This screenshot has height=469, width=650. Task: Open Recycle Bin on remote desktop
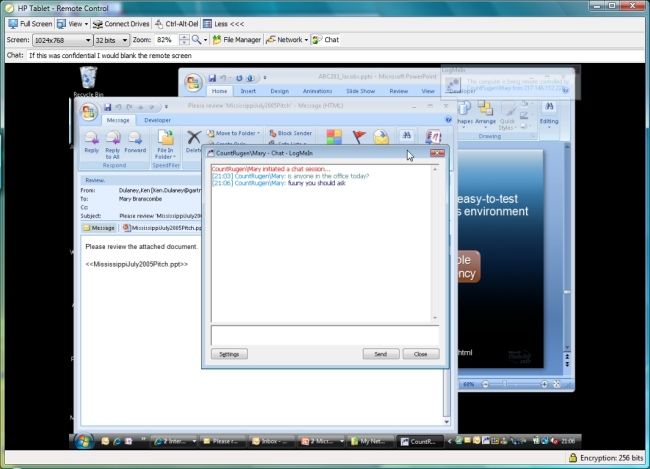[x=88, y=81]
